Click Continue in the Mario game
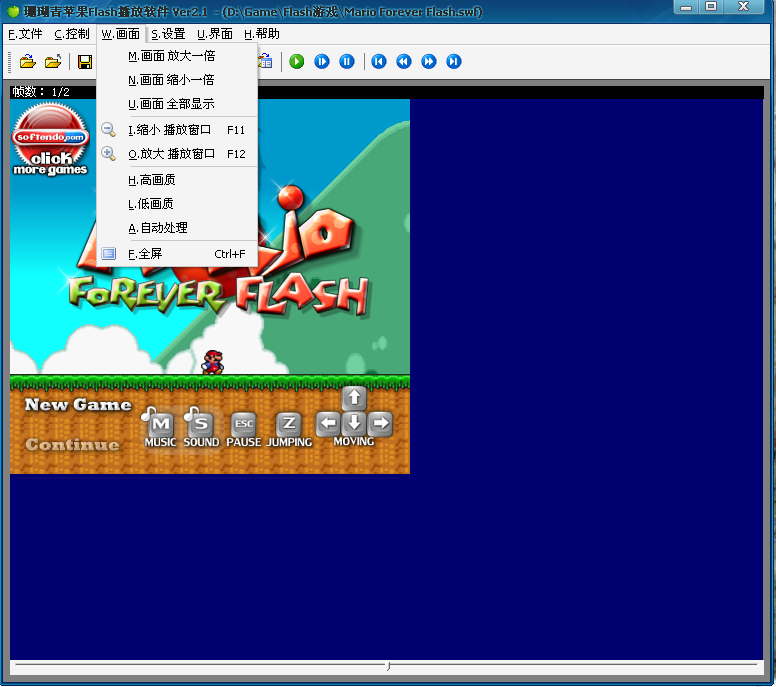The width and height of the screenshot is (776, 687). coord(73,444)
